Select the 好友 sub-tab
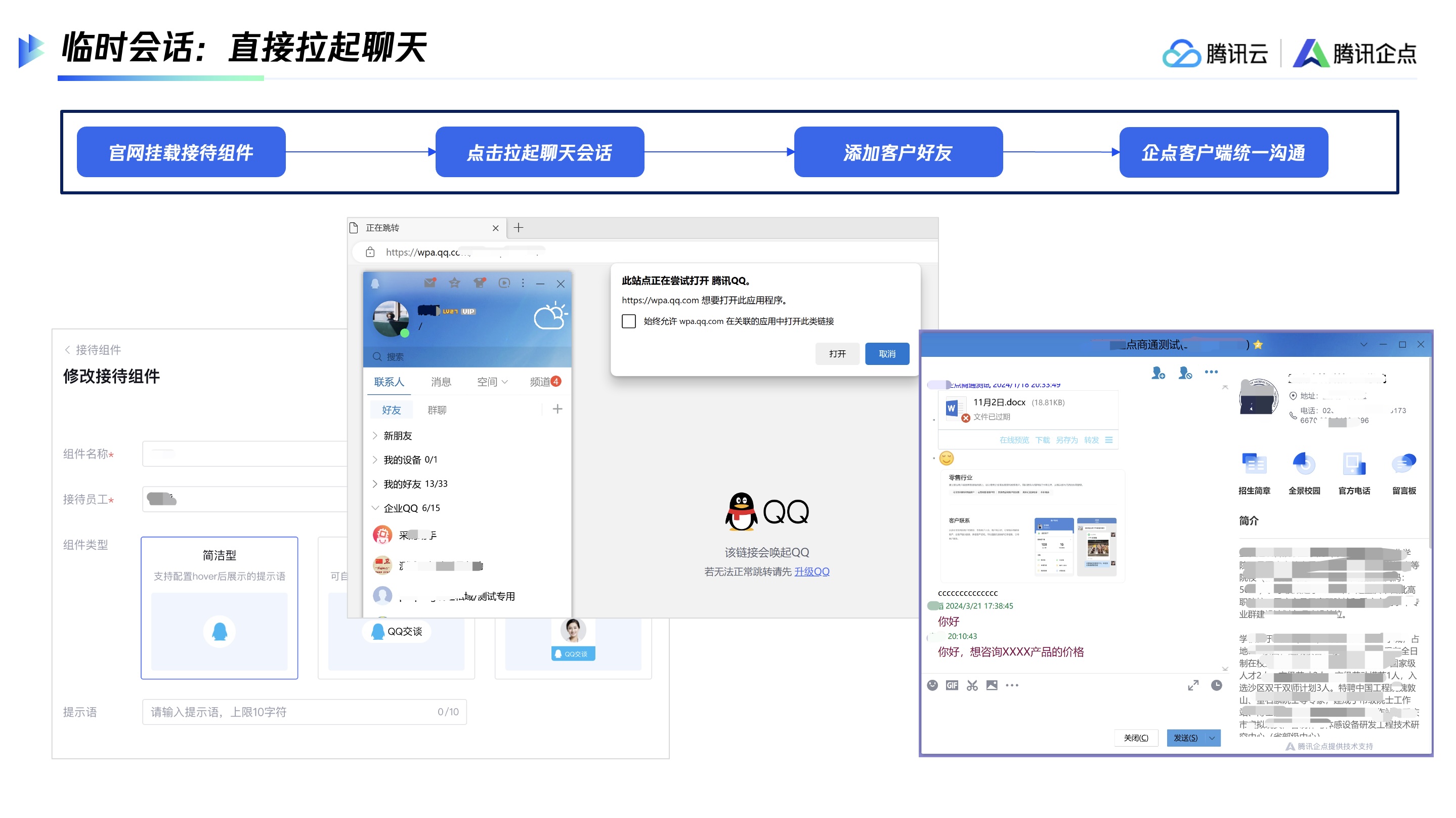Image resolution: width=1456 pixels, height=818 pixels. (391, 410)
